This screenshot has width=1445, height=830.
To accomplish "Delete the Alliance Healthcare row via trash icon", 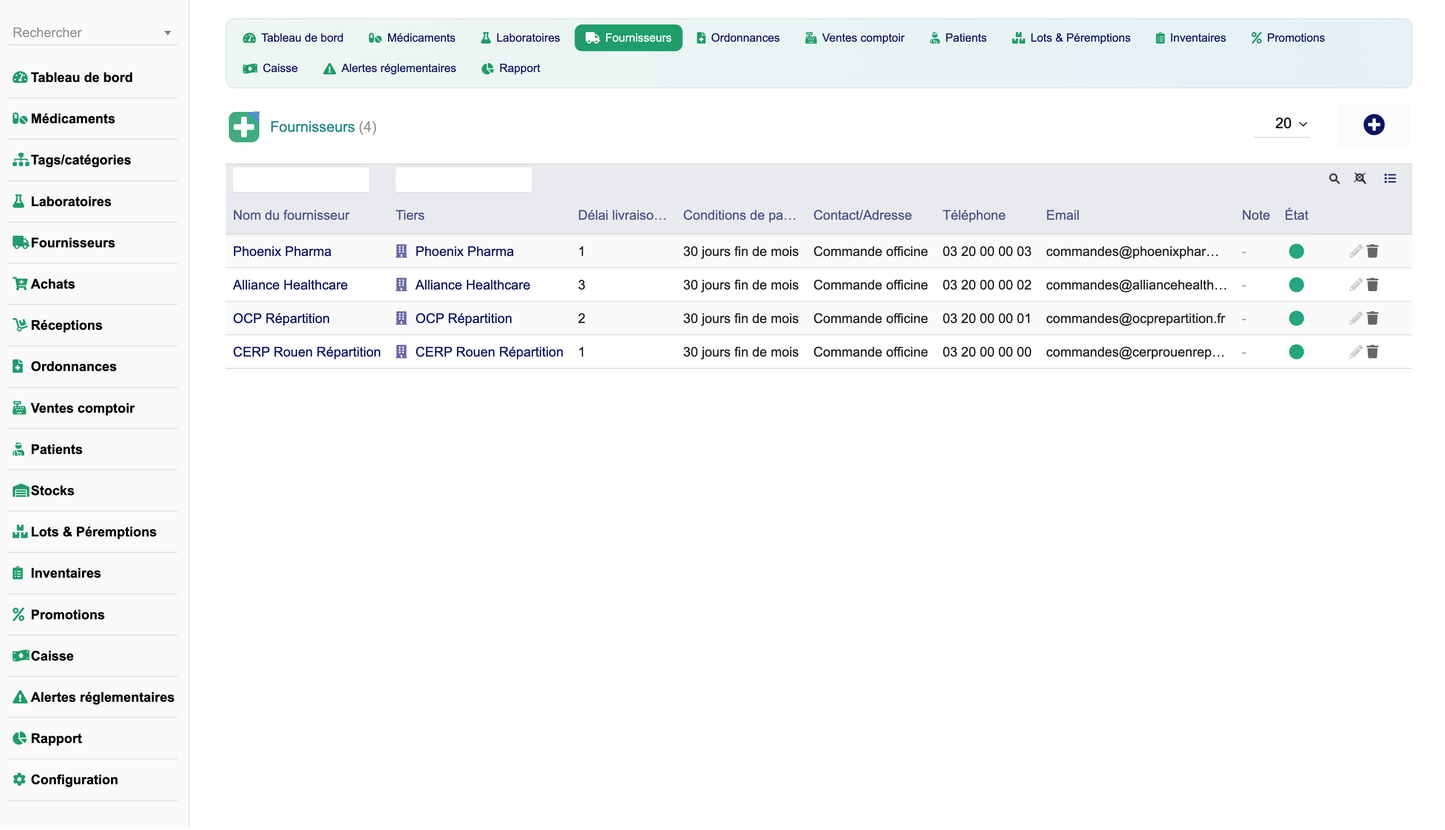I will click(1373, 285).
